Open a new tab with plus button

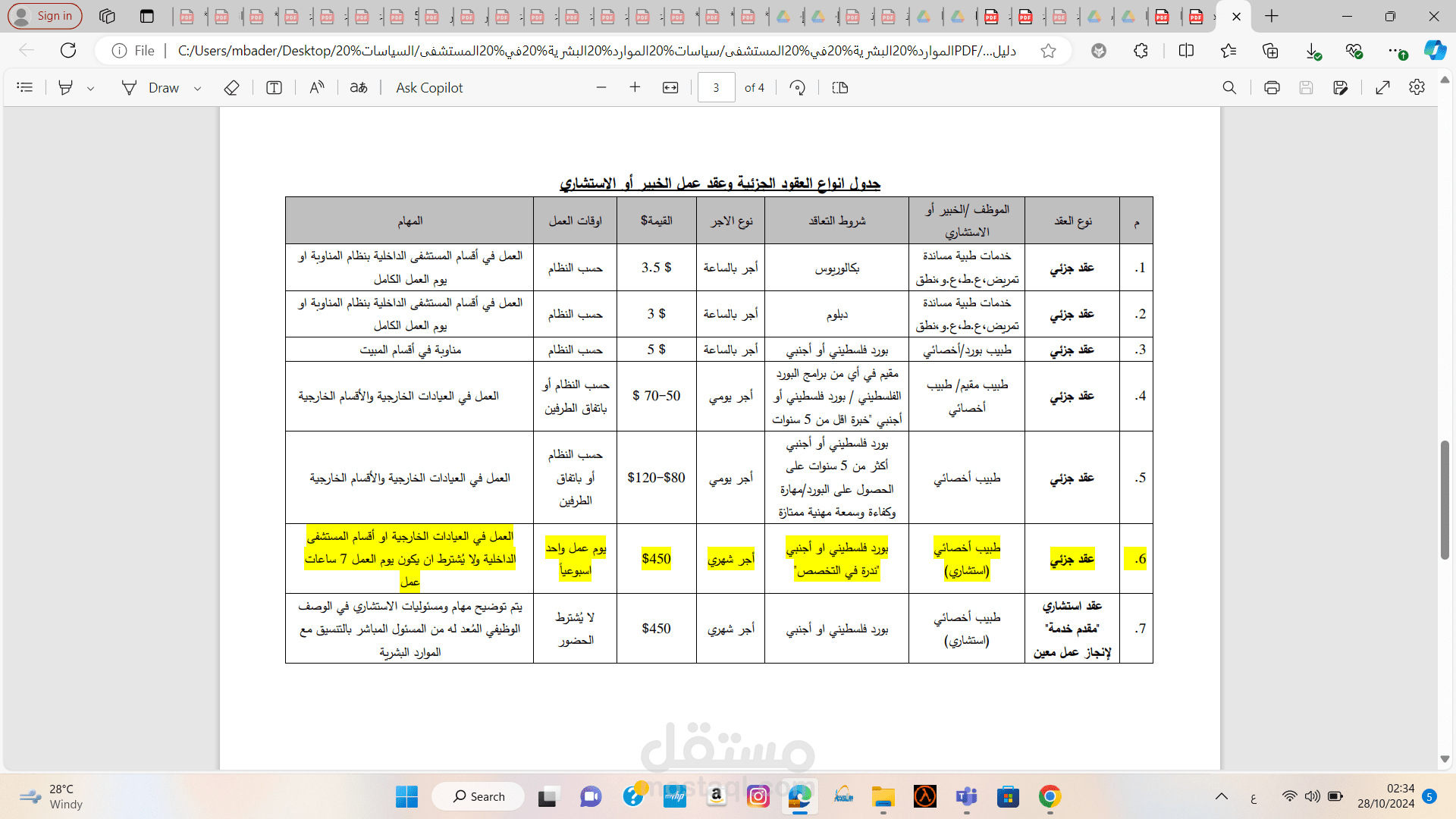click(x=1272, y=16)
